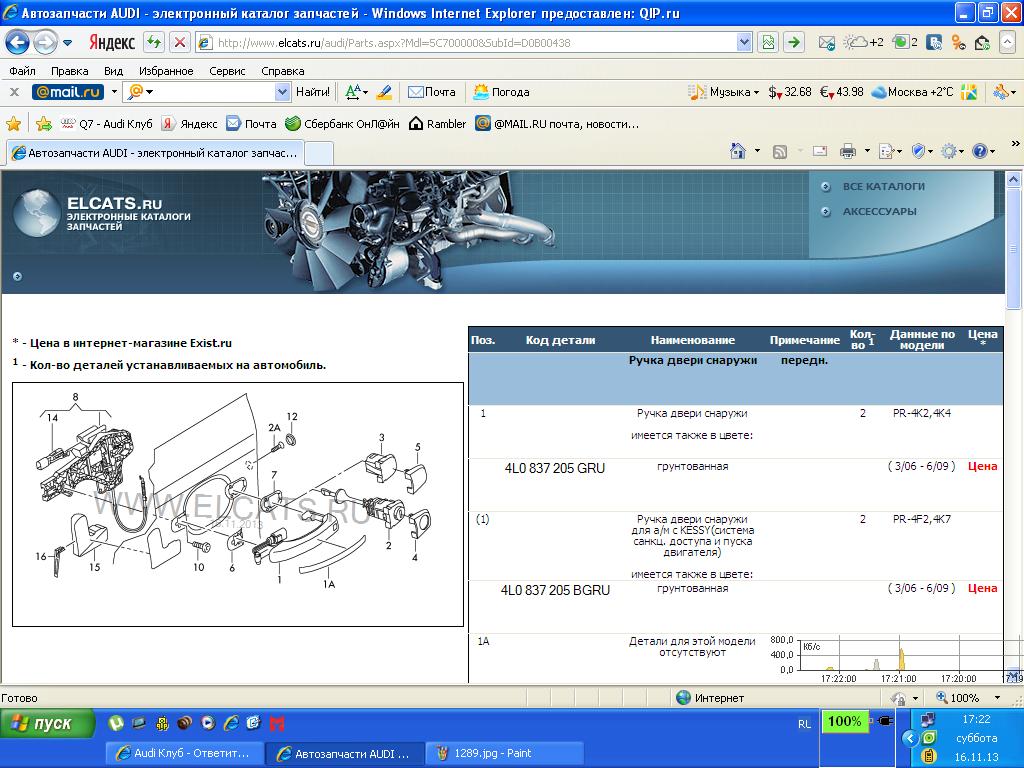Viewport: 1024px width, 768px height.
Task: Click the RSS feeds icon
Action: pyautogui.click(x=780, y=152)
